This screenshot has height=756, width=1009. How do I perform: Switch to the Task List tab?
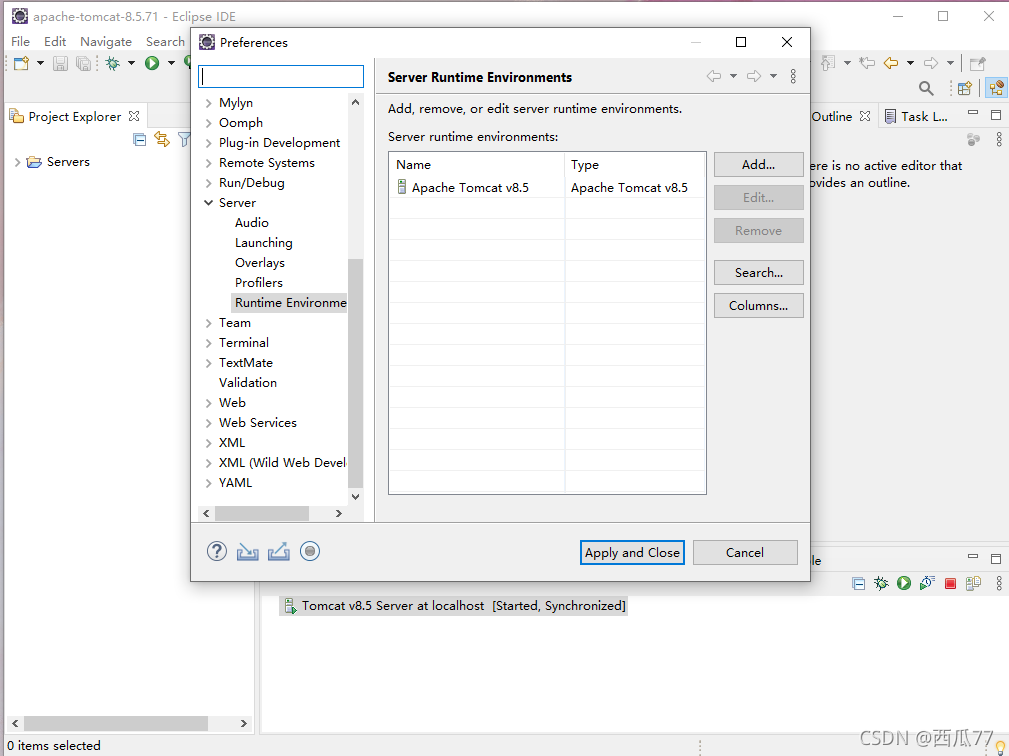click(x=916, y=116)
